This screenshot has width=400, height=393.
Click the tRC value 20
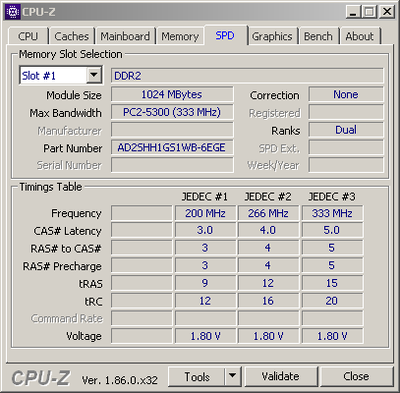[x=332, y=301]
